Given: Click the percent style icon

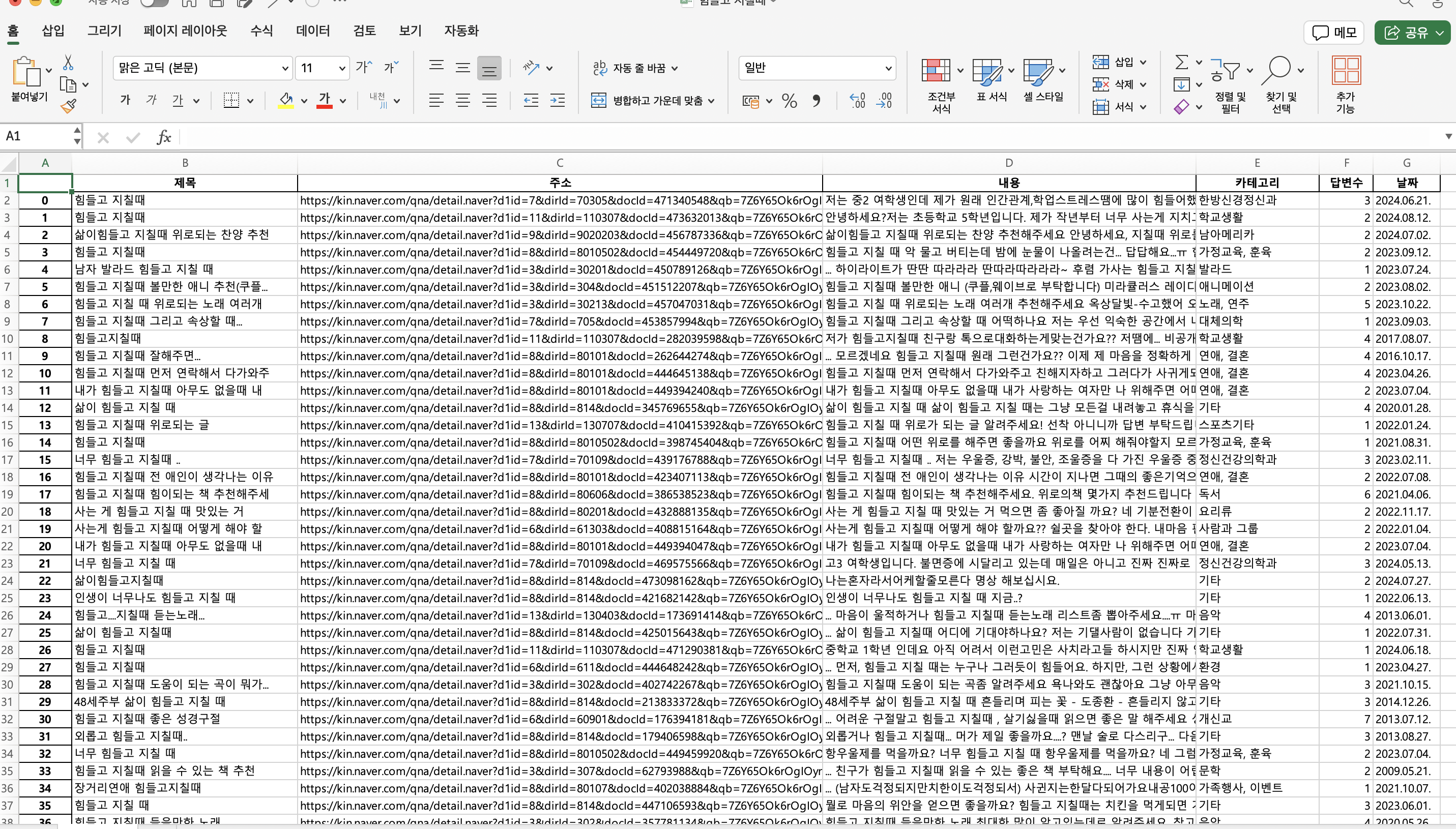Looking at the screenshot, I should click(x=789, y=101).
